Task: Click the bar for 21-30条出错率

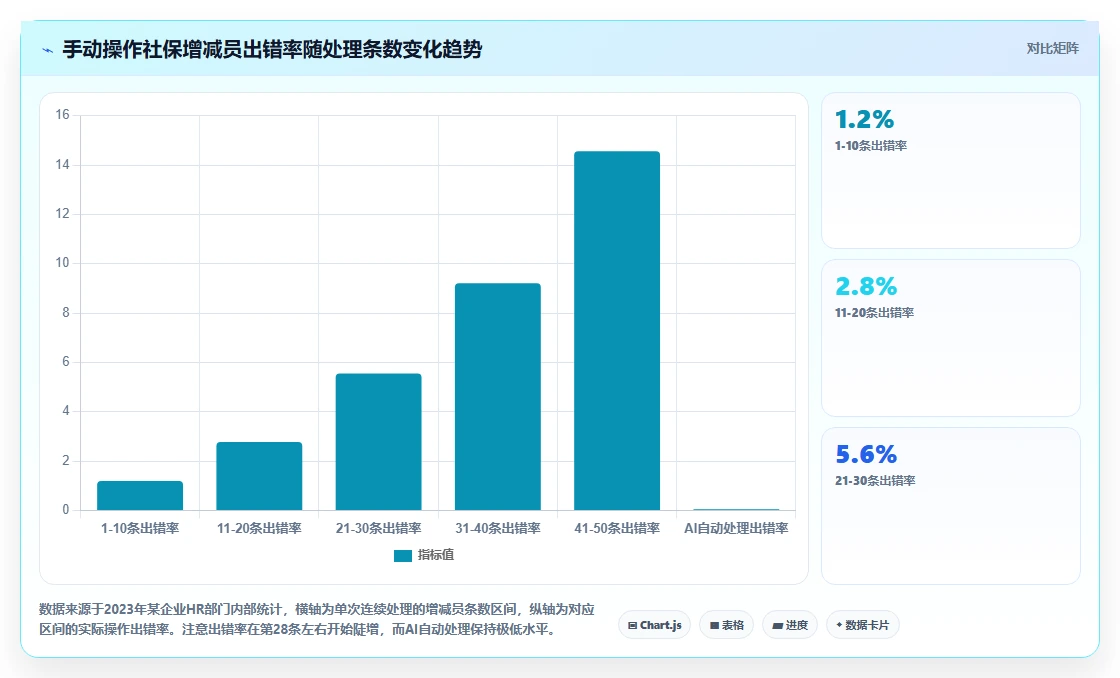Action: tap(379, 442)
